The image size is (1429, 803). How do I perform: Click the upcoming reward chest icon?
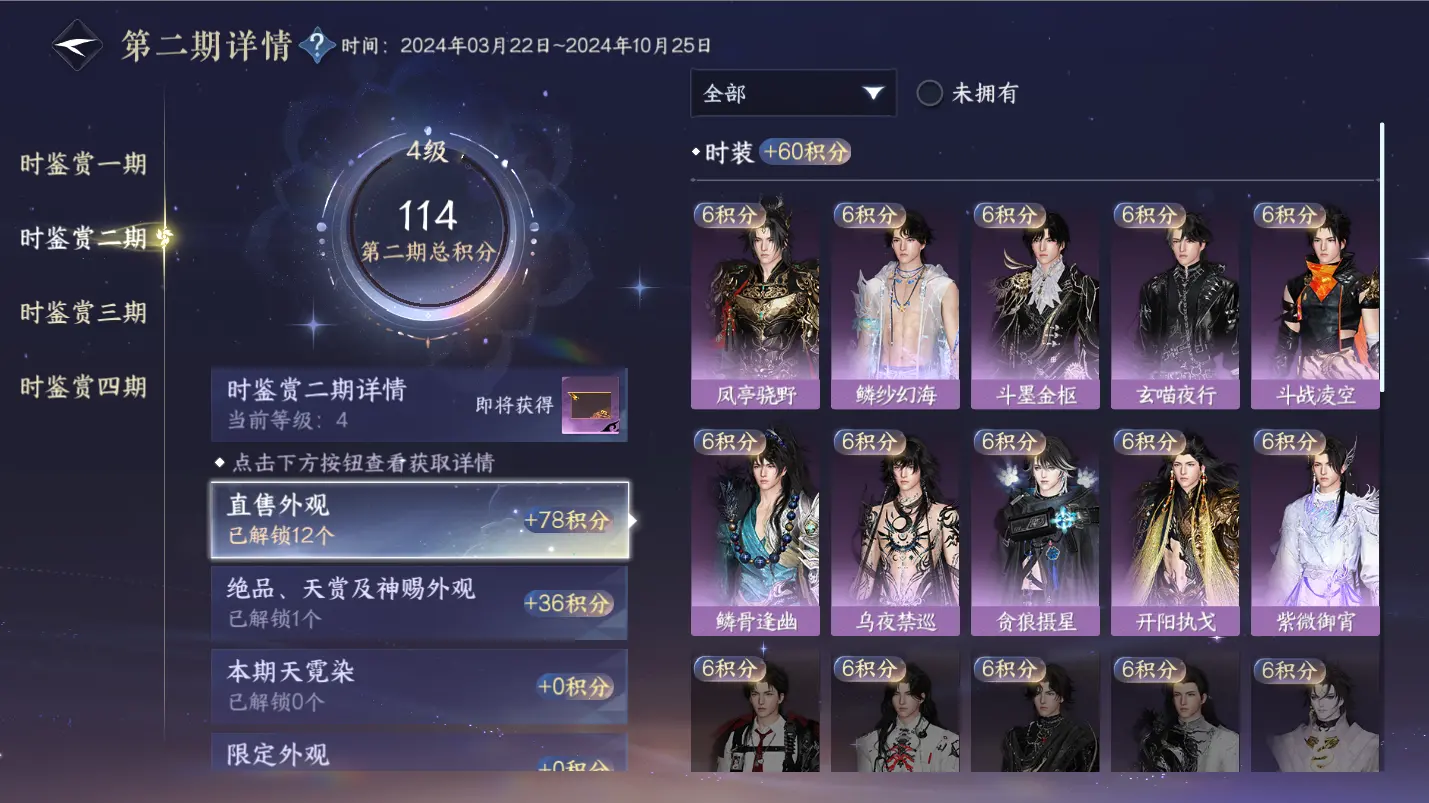(x=590, y=405)
